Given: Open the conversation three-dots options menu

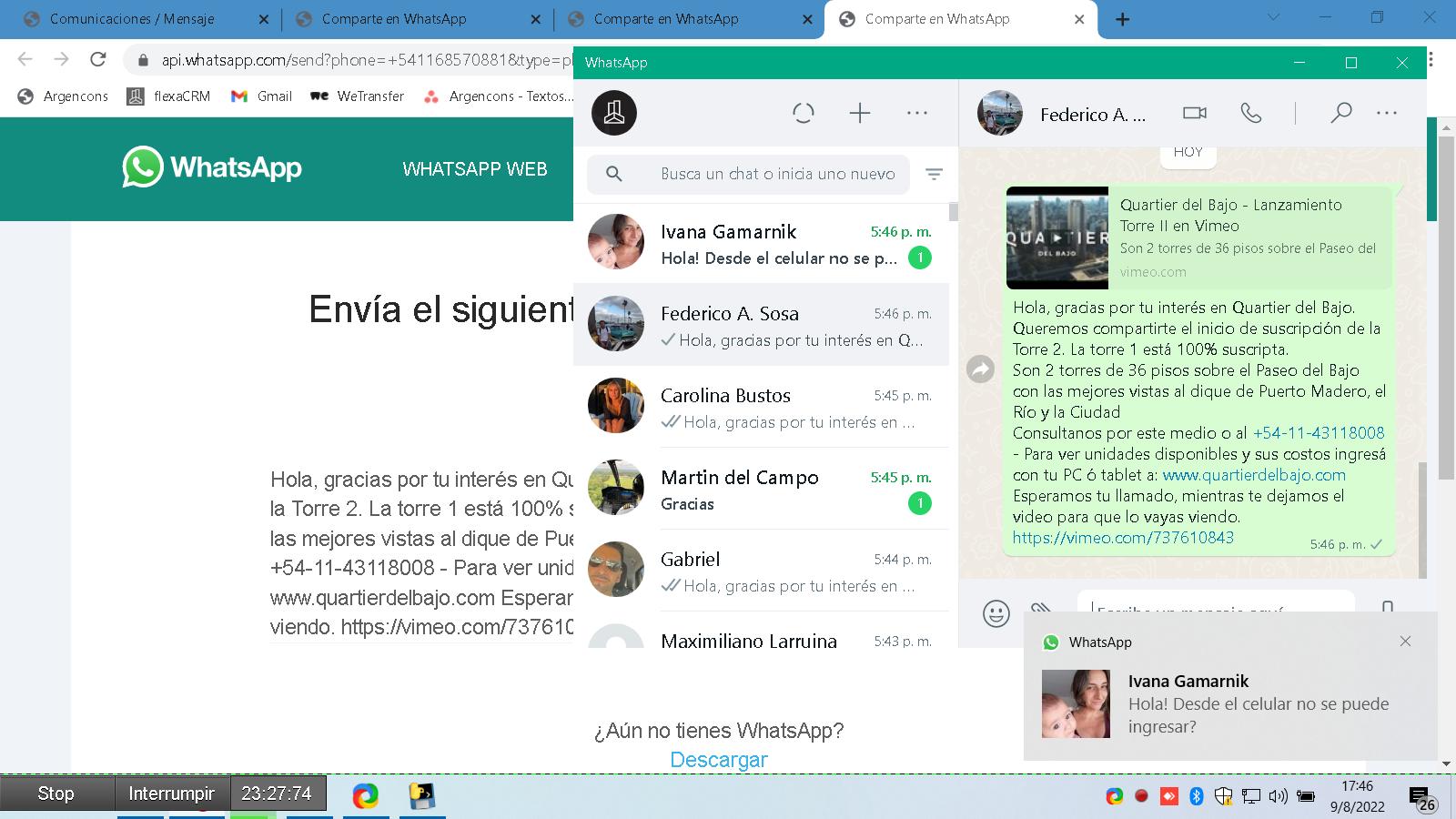Looking at the screenshot, I should tap(1387, 113).
